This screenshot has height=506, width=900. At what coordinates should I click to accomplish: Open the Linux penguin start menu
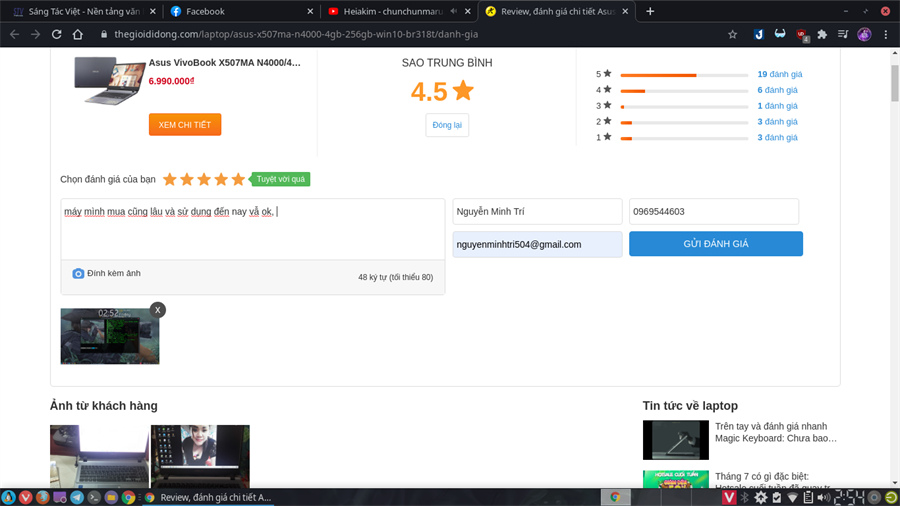pos(8,497)
